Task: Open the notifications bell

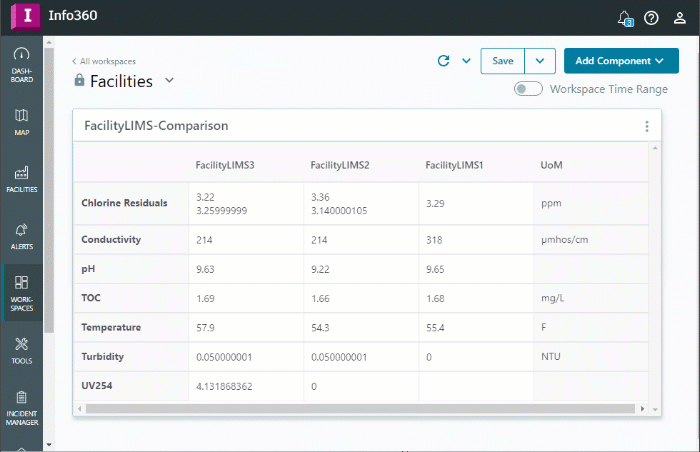Action: 625,18
